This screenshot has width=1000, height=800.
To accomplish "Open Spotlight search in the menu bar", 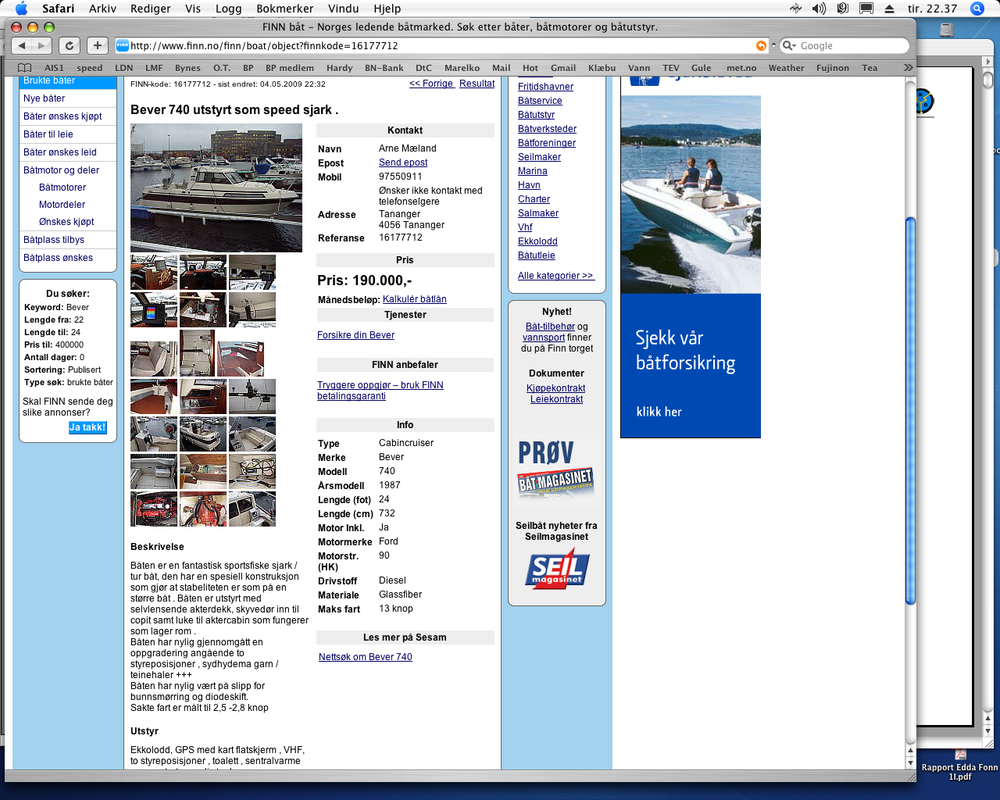I will click(977, 8).
